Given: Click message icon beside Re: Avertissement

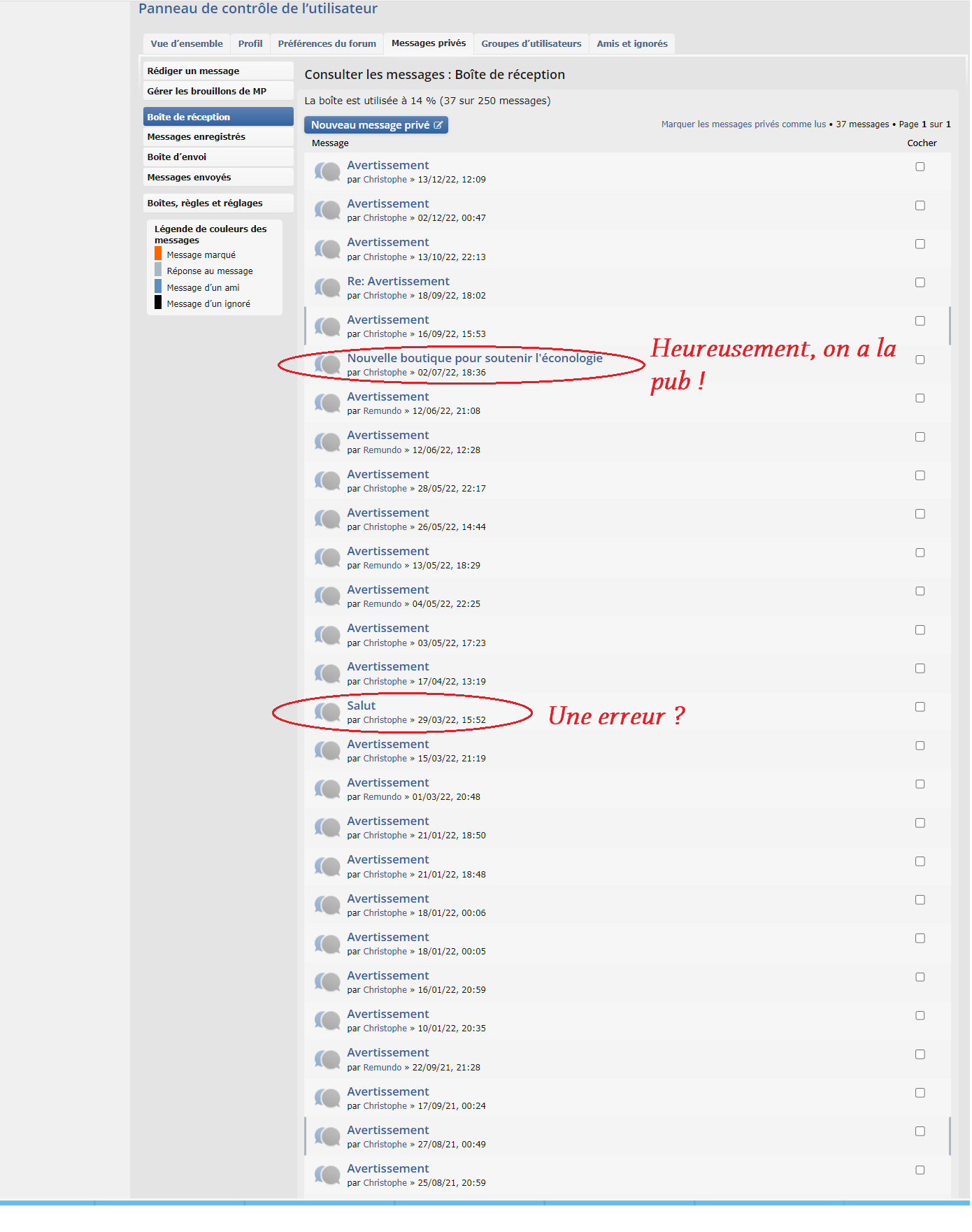Looking at the screenshot, I should 327,287.
